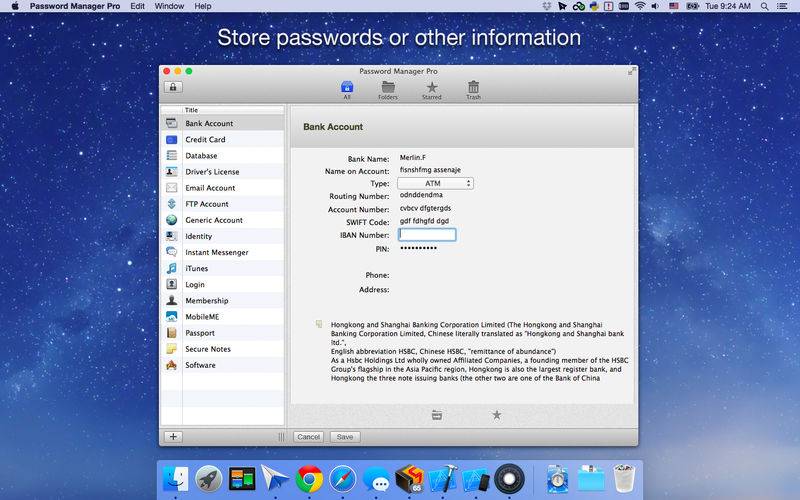Click the IBAN Number input field
The height and width of the screenshot is (500, 800).
point(427,235)
